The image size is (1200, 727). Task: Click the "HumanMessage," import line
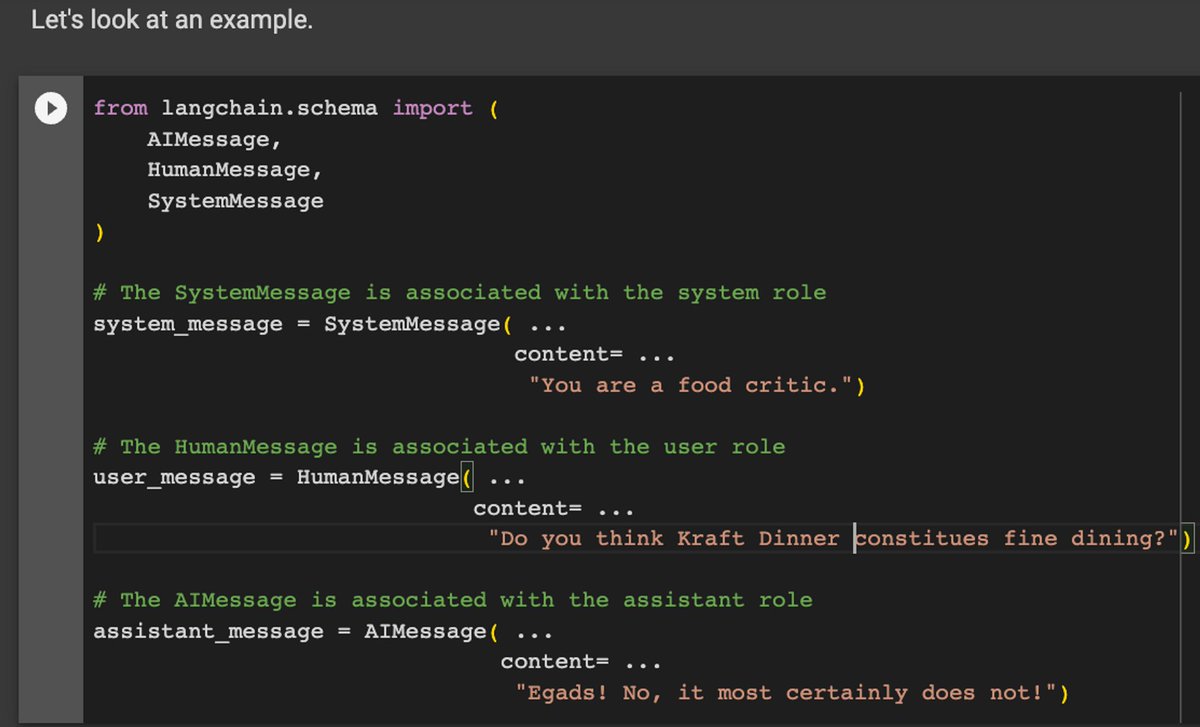(235, 170)
